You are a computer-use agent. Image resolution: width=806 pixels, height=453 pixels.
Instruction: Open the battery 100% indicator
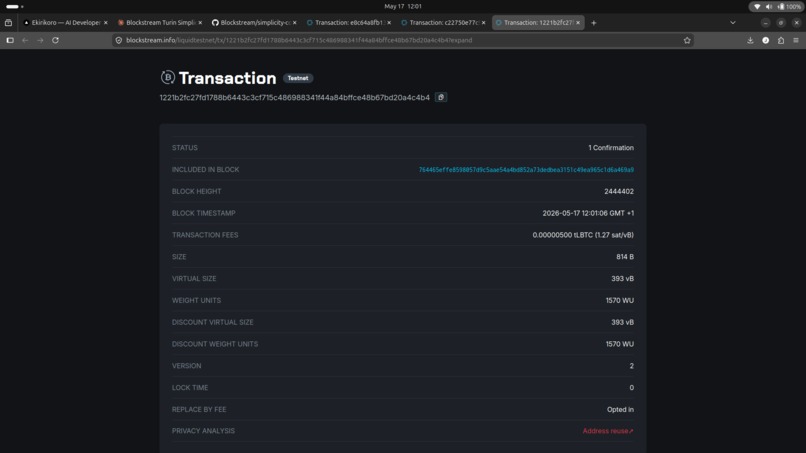pos(789,7)
